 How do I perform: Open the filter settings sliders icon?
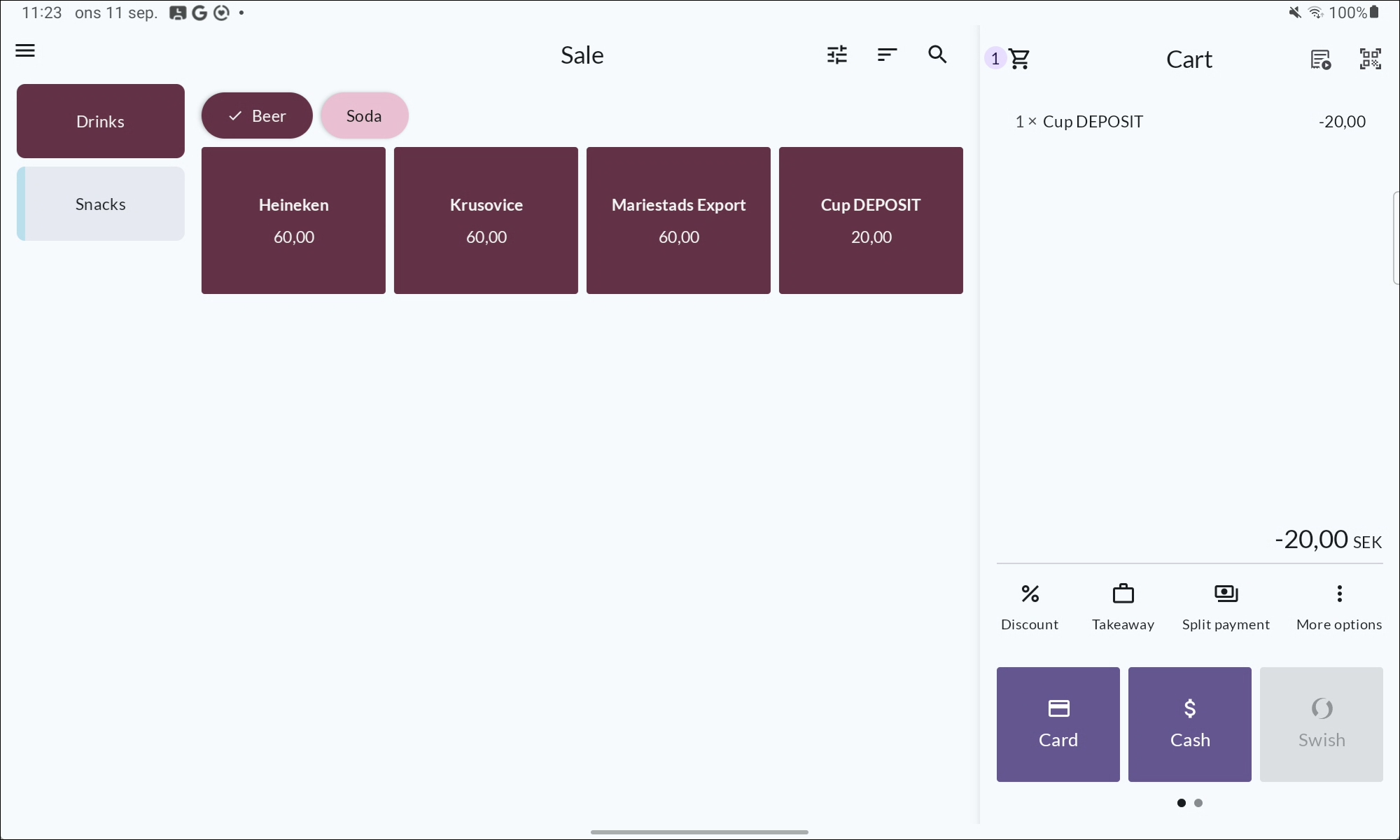837,55
